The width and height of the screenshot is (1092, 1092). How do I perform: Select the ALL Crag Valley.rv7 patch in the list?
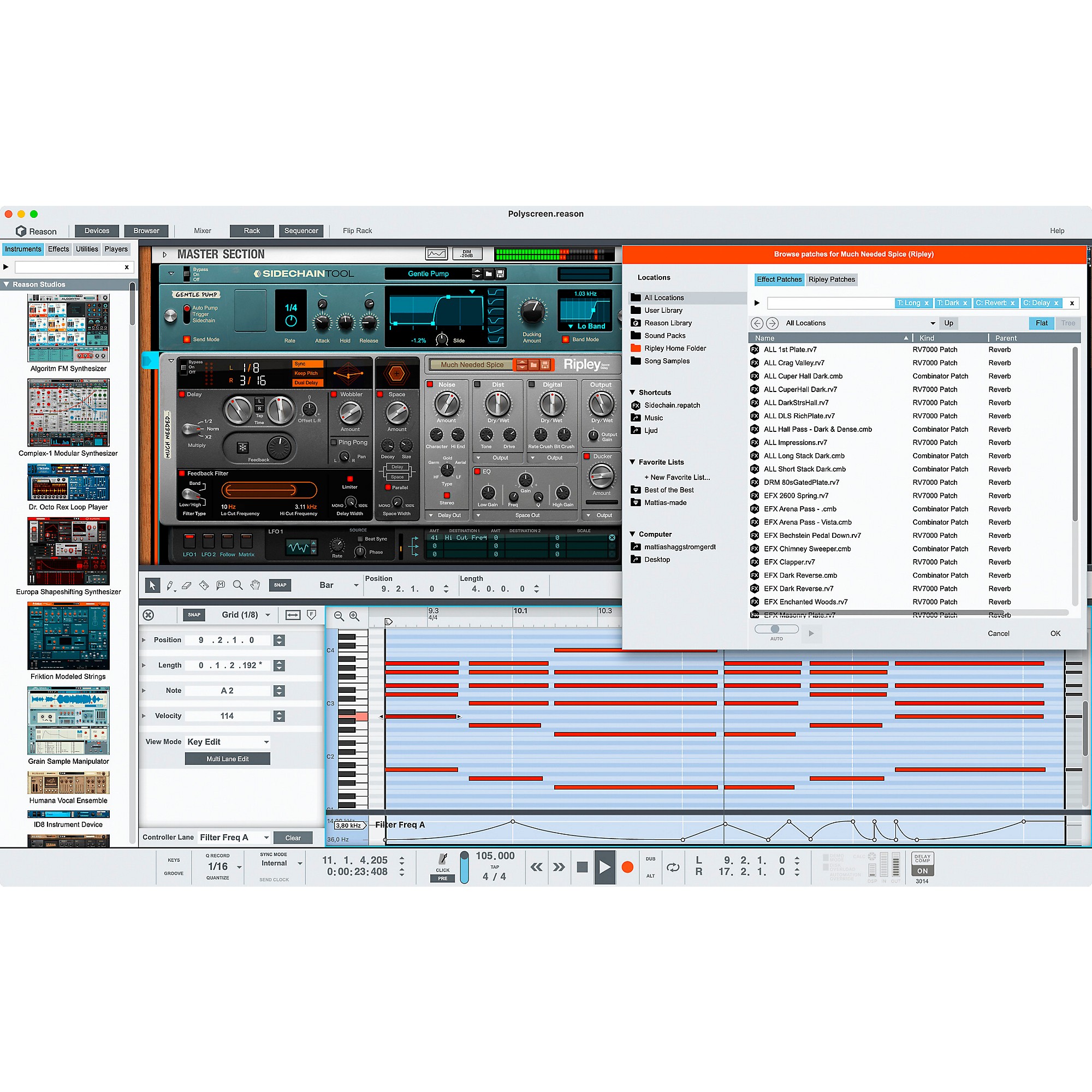pyautogui.click(x=793, y=363)
